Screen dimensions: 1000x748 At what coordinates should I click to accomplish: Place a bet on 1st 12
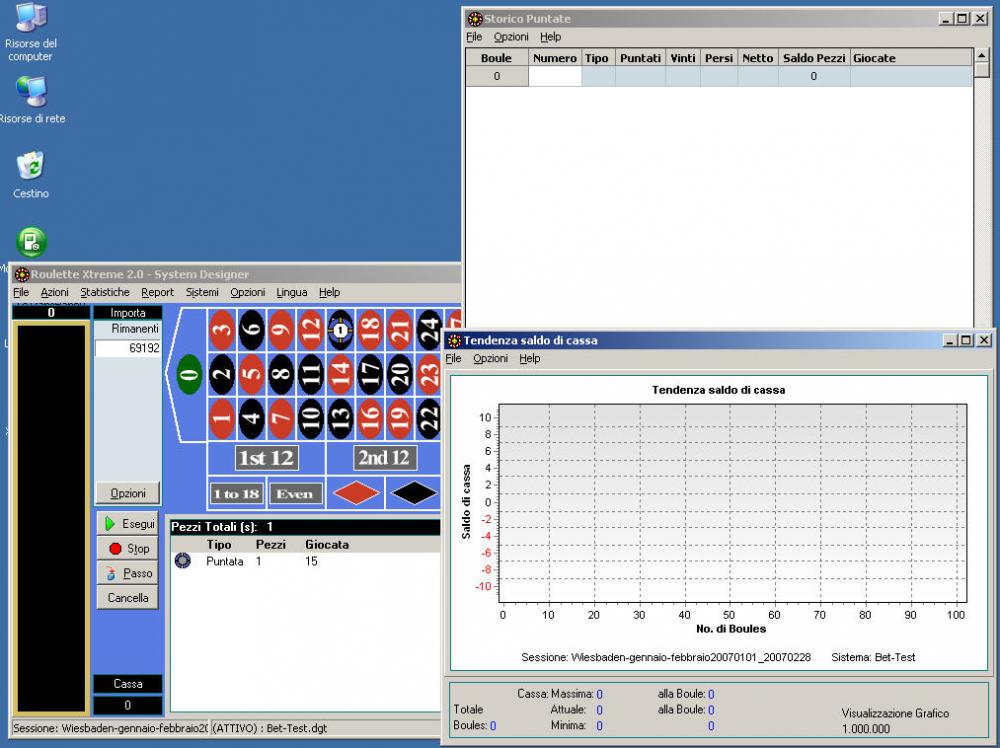(x=265, y=457)
